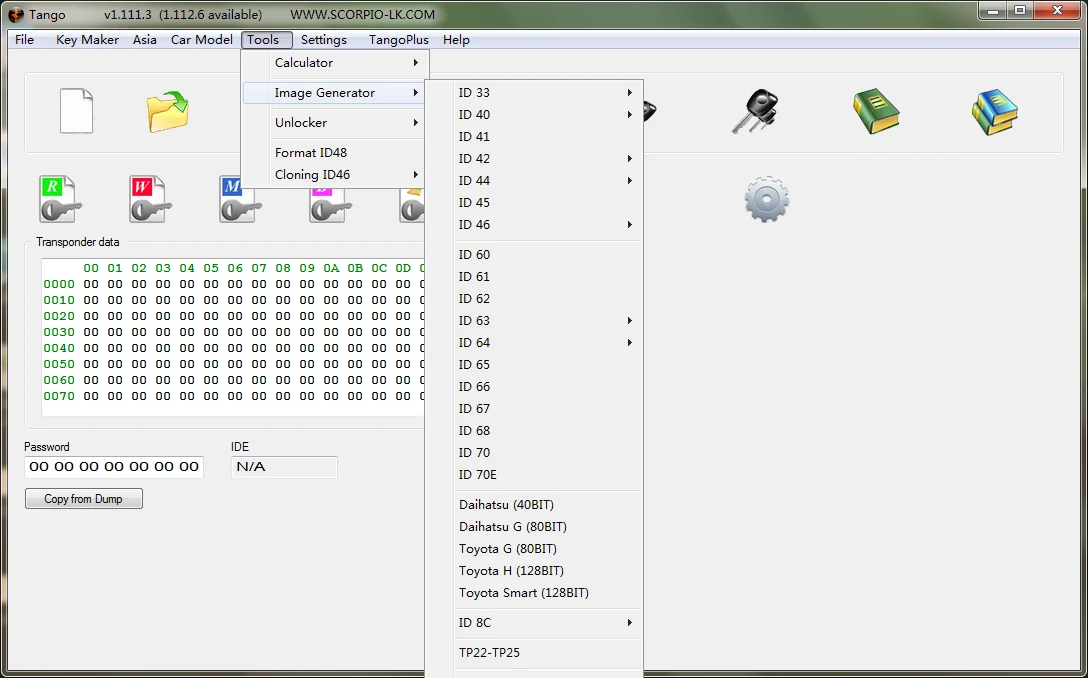Screen dimensions: 1088x678
Task: Click row 0040 address in transponder data
Action: tap(59, 348)
